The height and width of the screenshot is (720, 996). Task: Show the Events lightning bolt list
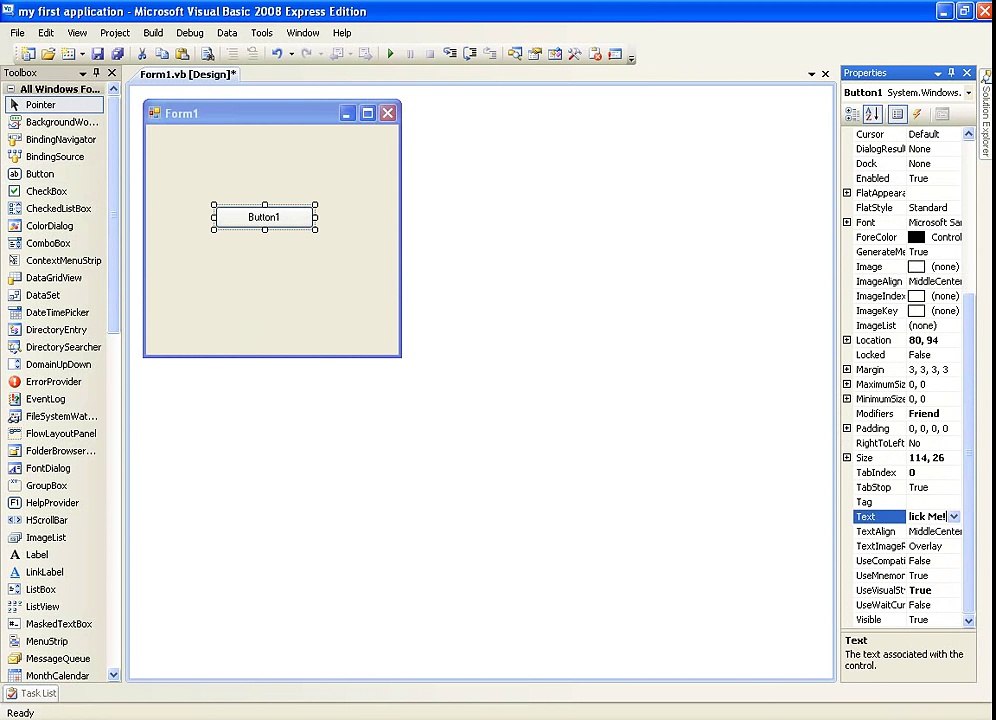coord(917,114)
